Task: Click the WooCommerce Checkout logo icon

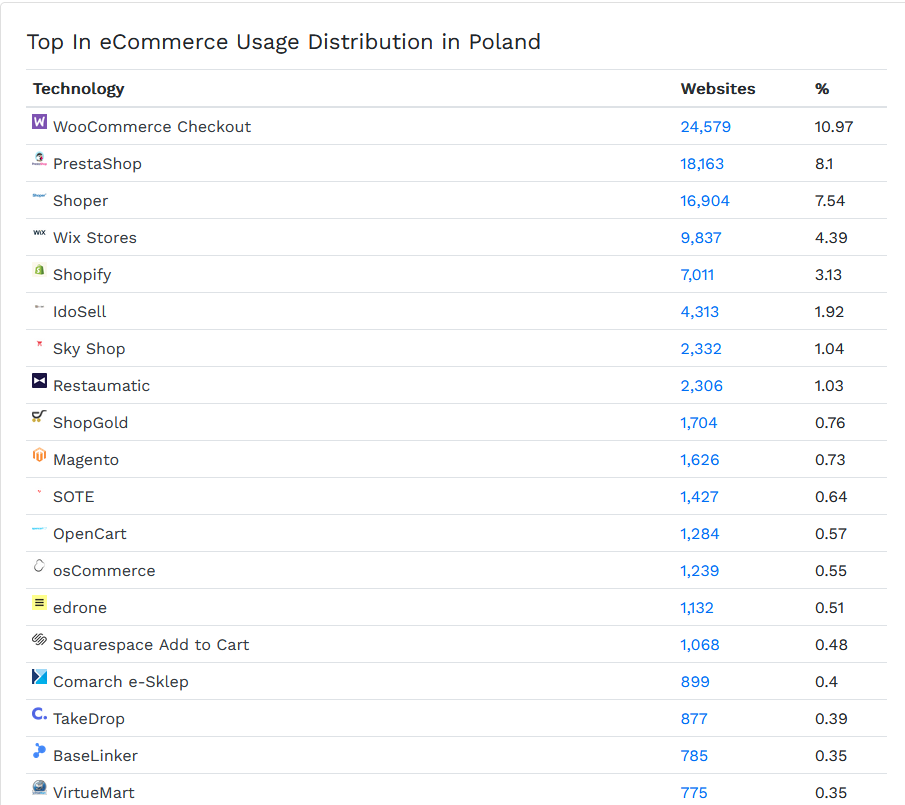Action: [39, 121]
